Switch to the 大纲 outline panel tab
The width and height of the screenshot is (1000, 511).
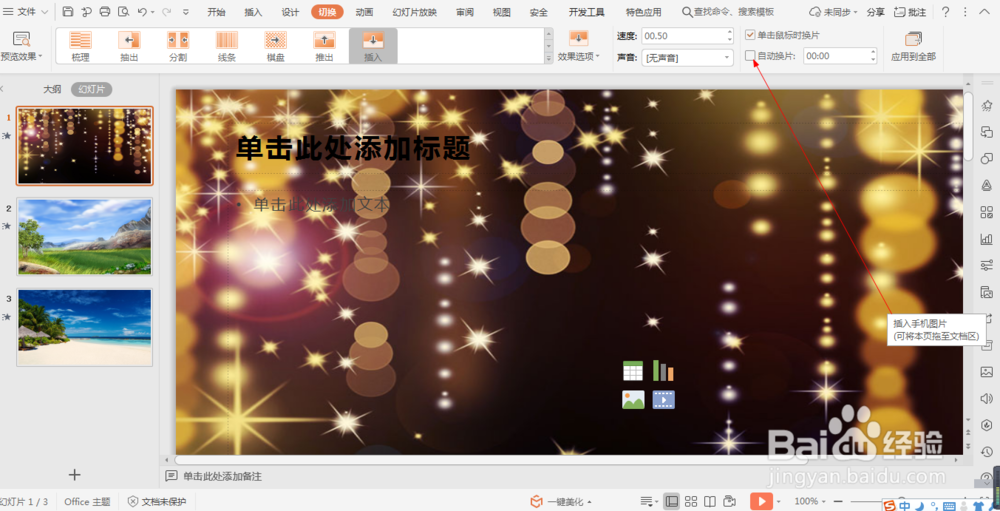point(52,89)
